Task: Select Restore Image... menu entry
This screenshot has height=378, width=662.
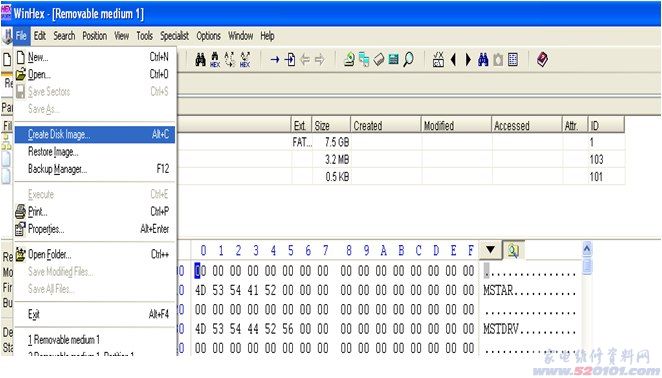Action: click(x=95, y=152)
